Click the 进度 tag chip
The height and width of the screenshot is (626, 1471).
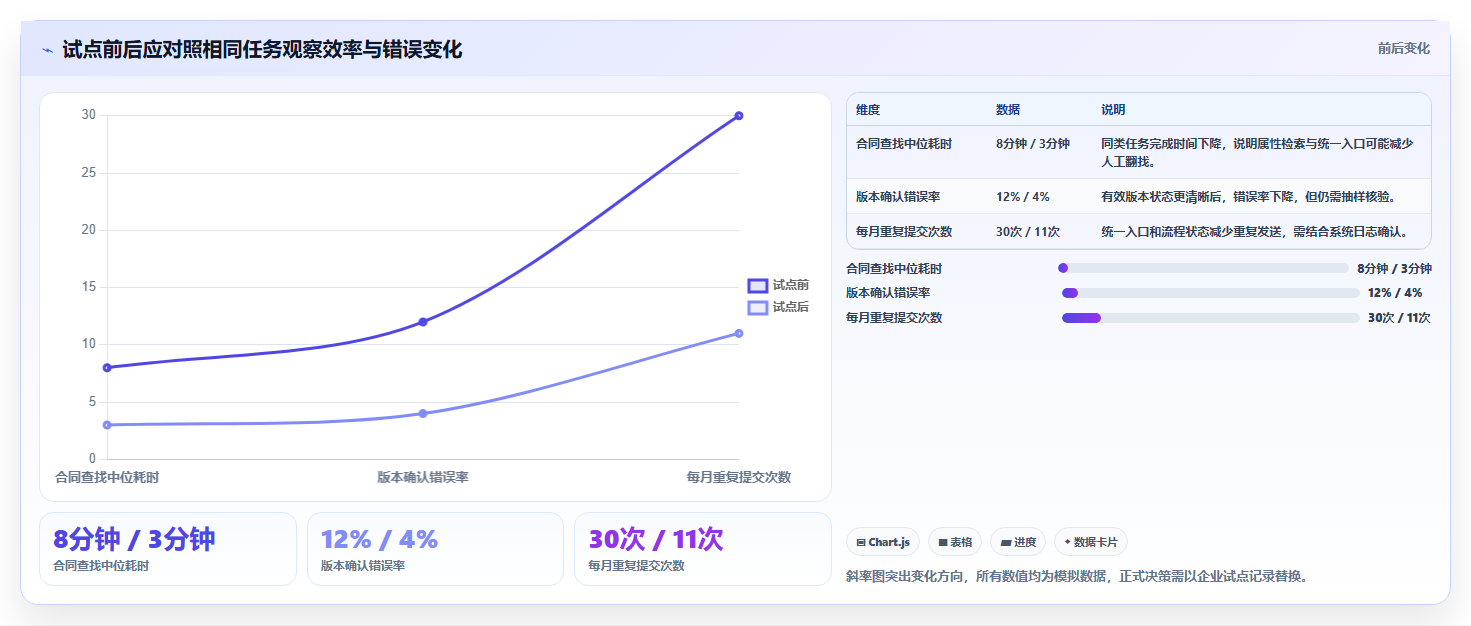[x=1019, y=542]
